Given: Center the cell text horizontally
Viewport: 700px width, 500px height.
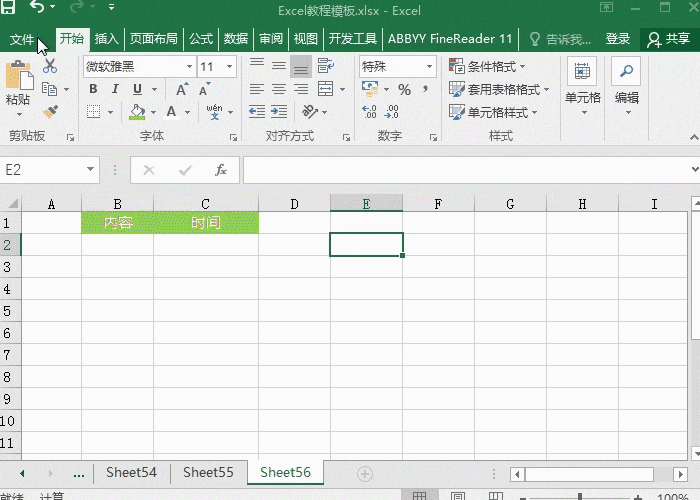Looking at the screenshot, I should pos(279,89).
